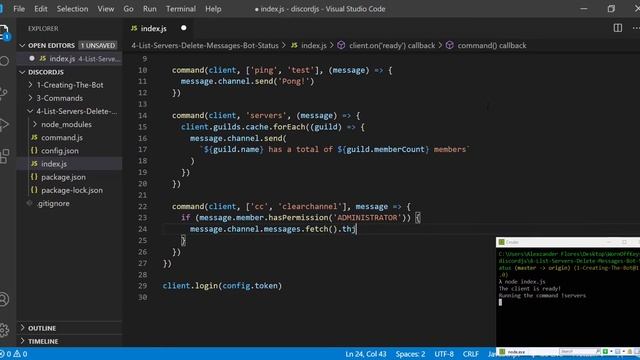Viewport: 640px width, 360px height.
Task: Collapse the Open Editors section
Action: [x=22, y=45]
